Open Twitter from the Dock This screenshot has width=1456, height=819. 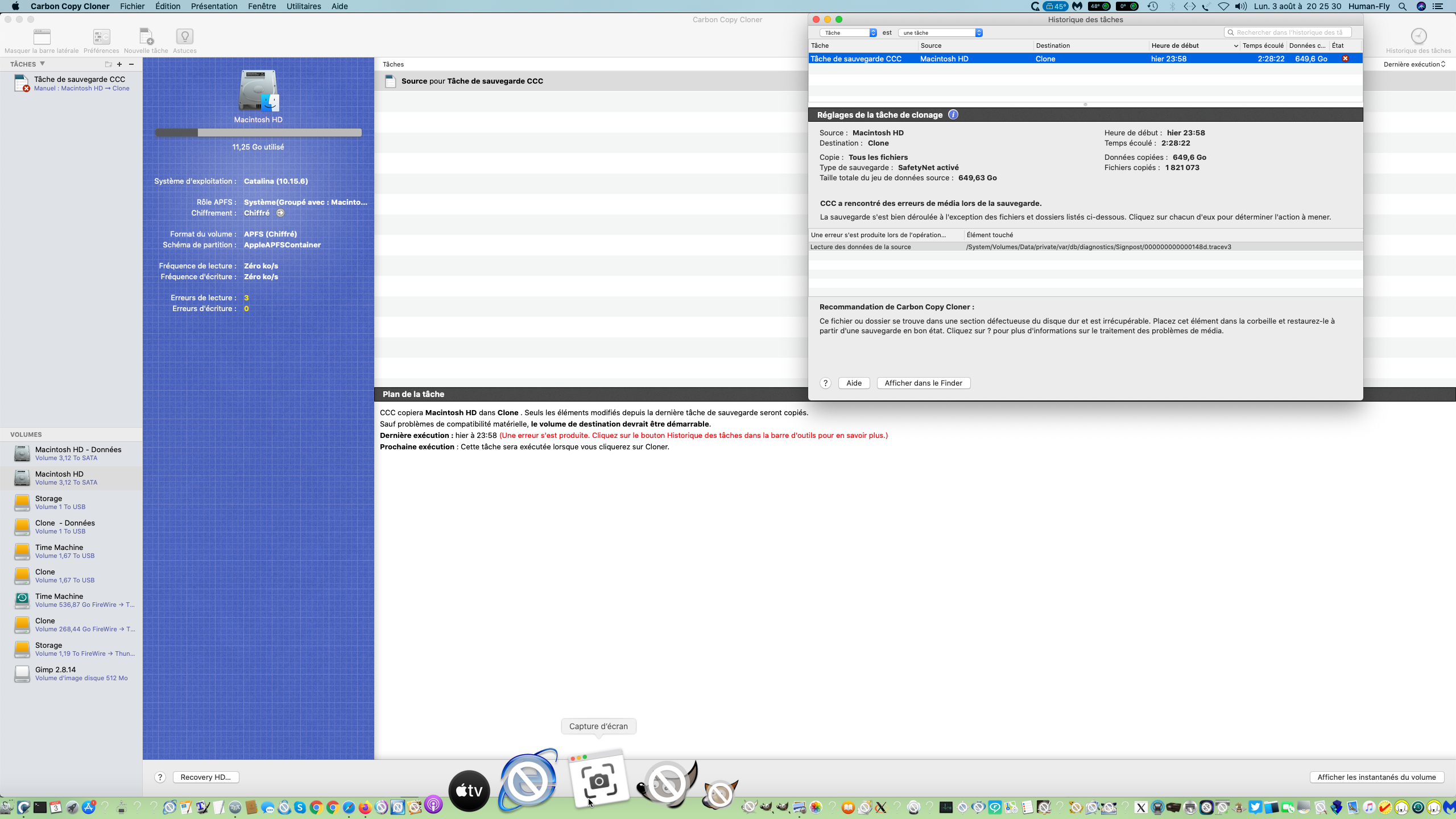1255,807
